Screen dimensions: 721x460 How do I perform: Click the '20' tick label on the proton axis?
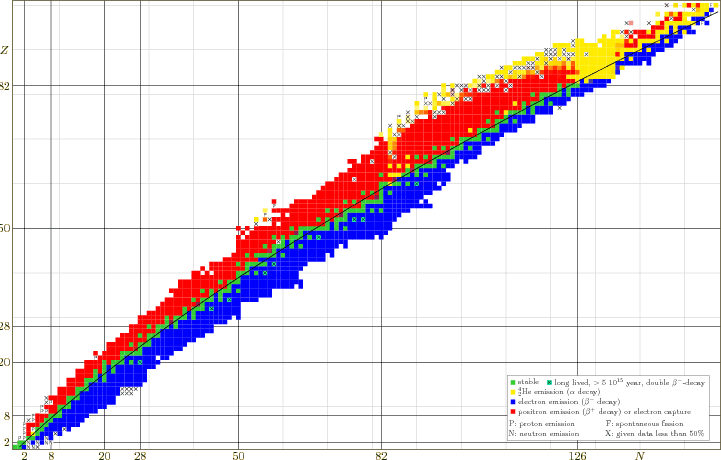coord(5,362)
